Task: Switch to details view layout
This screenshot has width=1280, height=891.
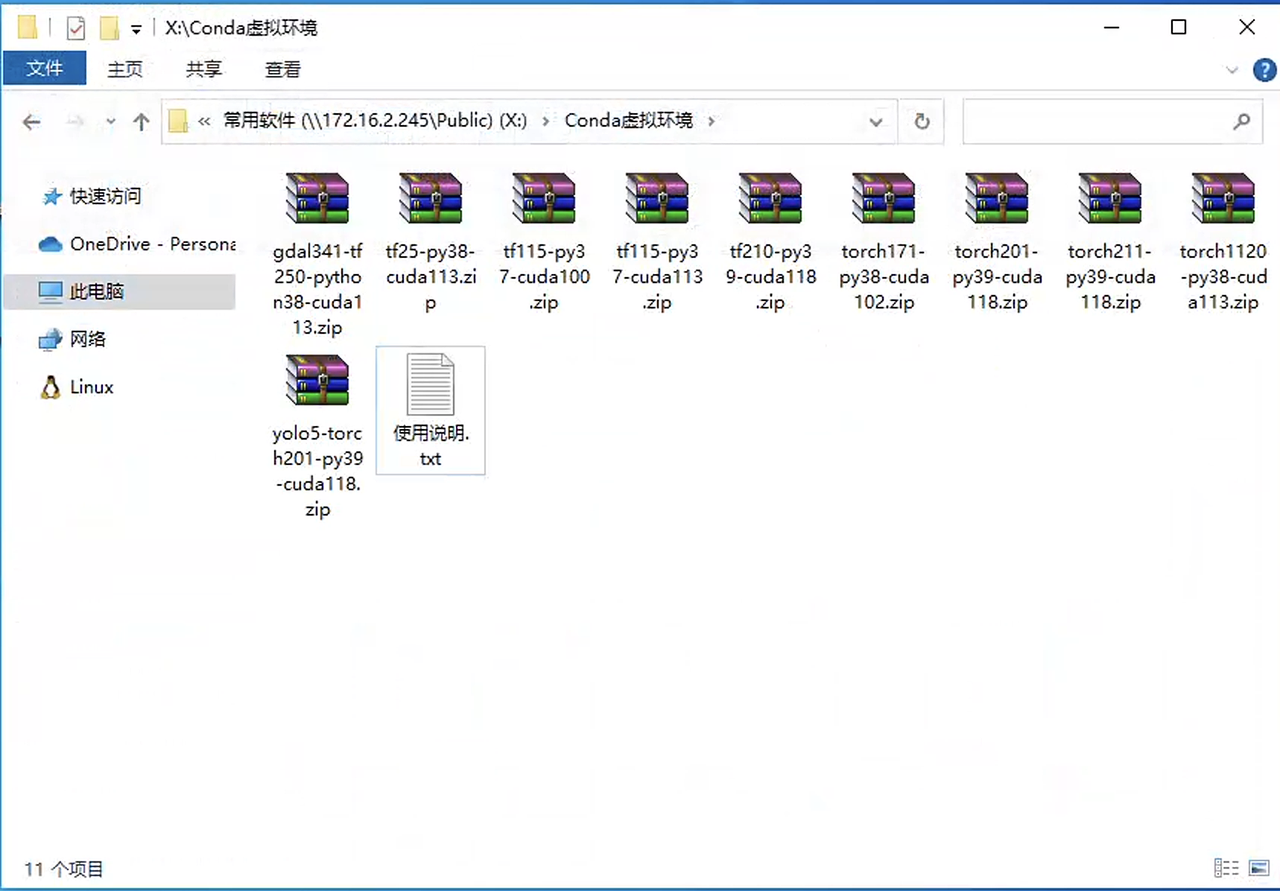Action: coord(1227,868)
